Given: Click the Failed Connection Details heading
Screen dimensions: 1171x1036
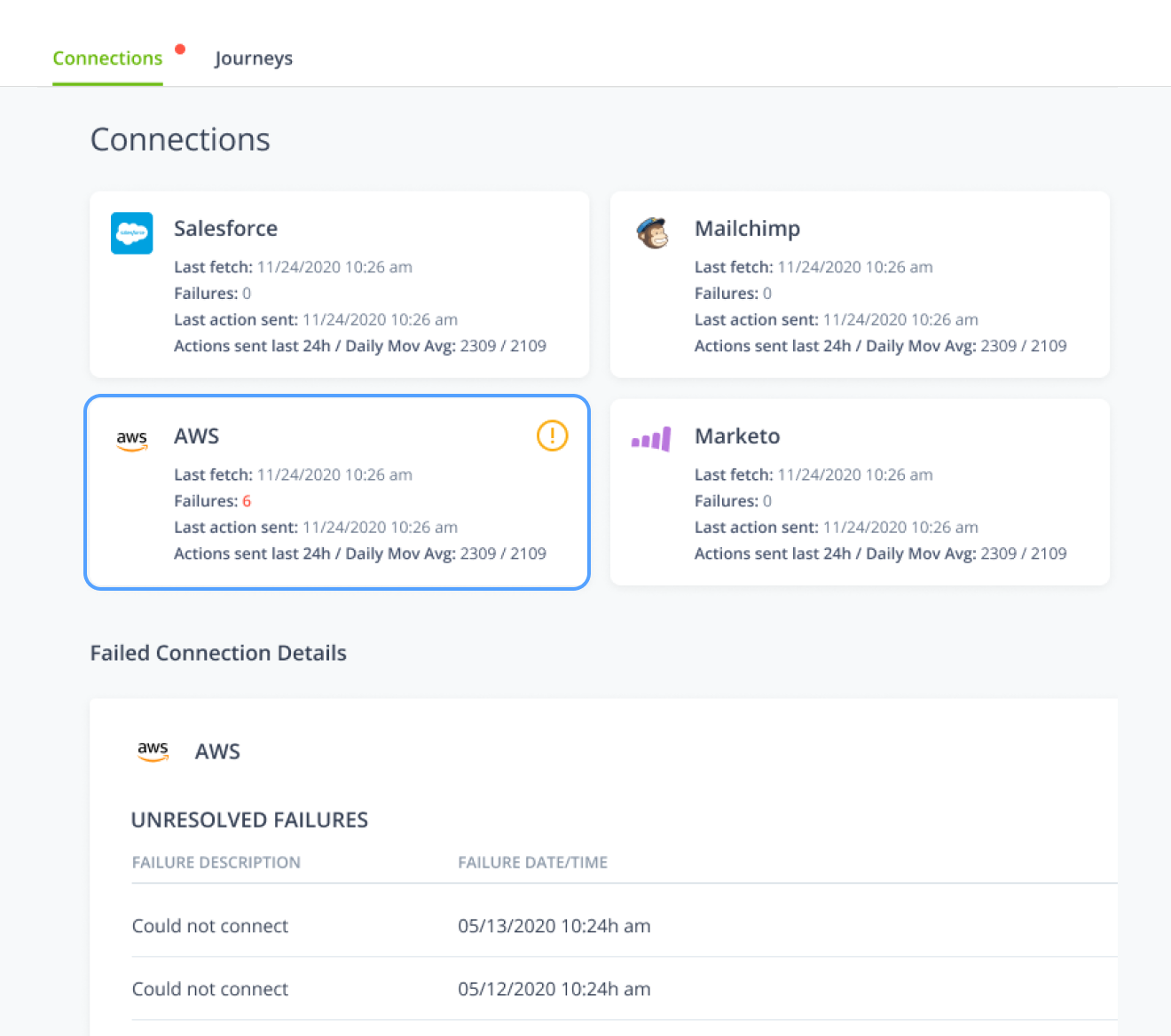Looking at the screenshot, I should [x=218, y=653].
